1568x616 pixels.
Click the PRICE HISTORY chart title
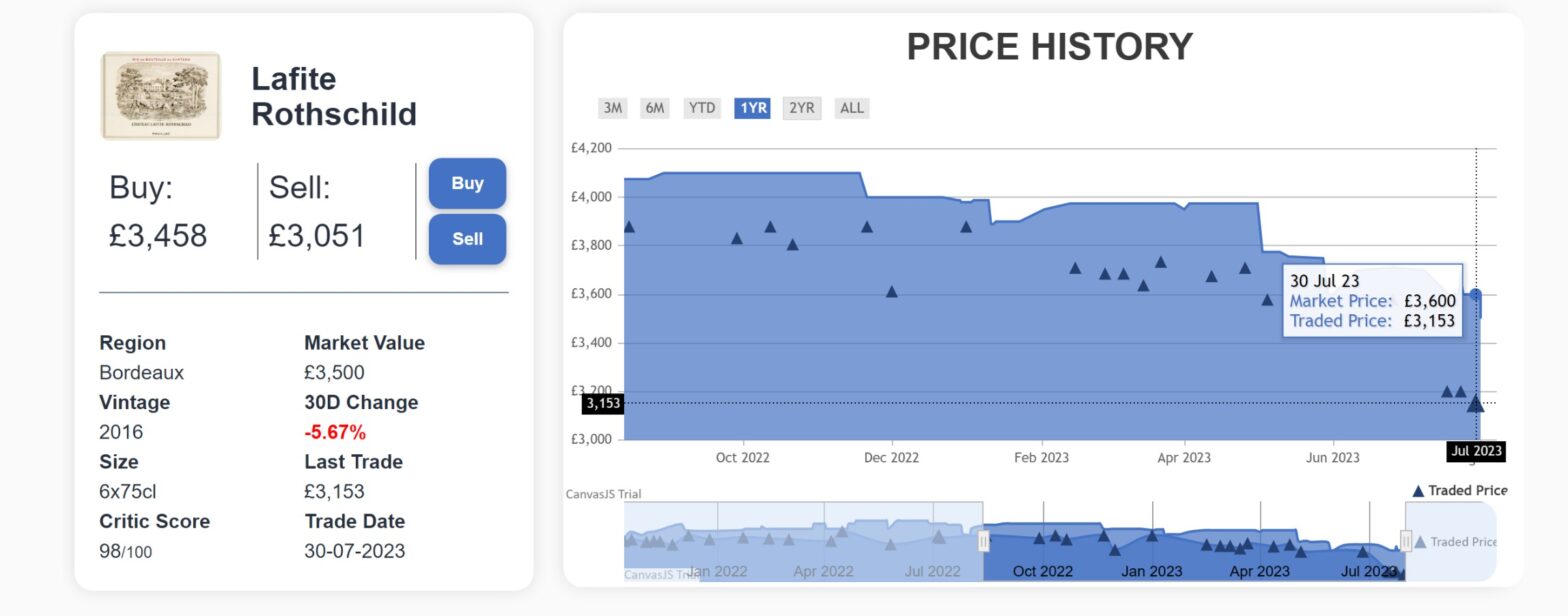click(1050, 47)
